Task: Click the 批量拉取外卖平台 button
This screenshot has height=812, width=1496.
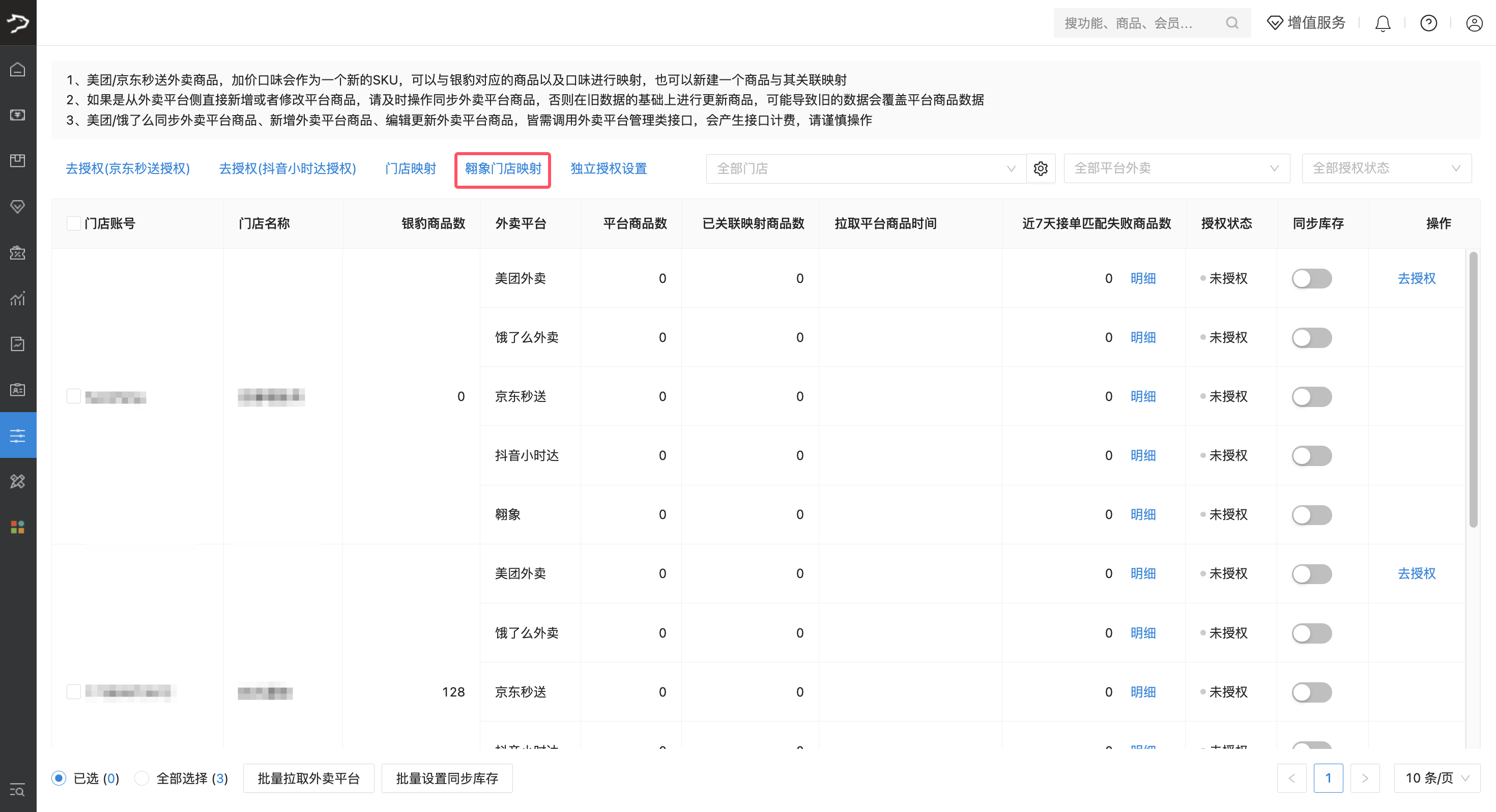Action: pos(308,778)
